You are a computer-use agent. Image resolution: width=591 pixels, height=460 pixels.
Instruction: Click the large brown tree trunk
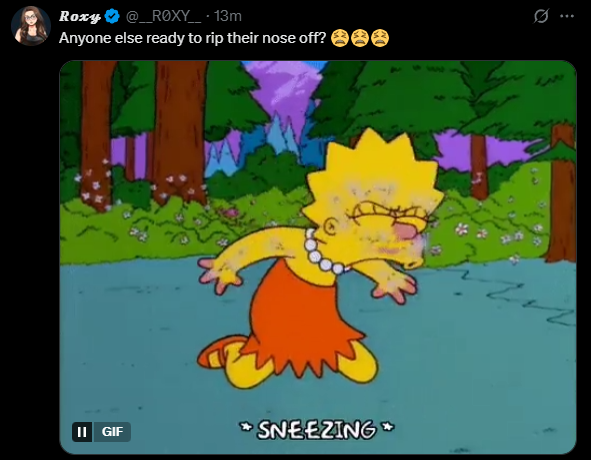coord(179,132)
